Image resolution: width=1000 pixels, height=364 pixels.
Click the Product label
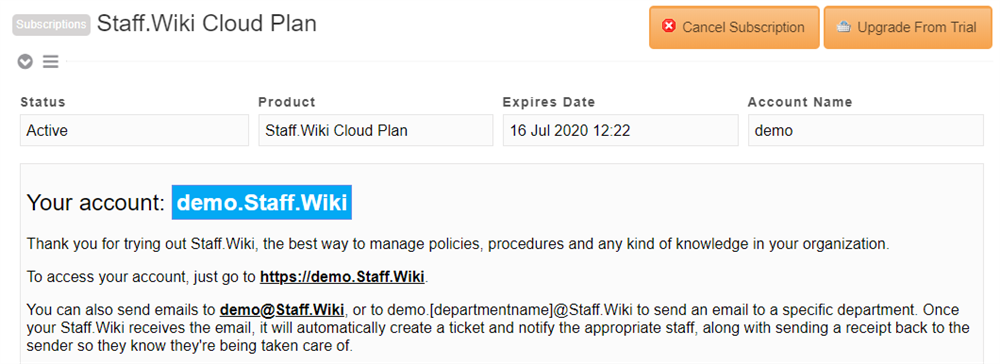coord(287,102)
